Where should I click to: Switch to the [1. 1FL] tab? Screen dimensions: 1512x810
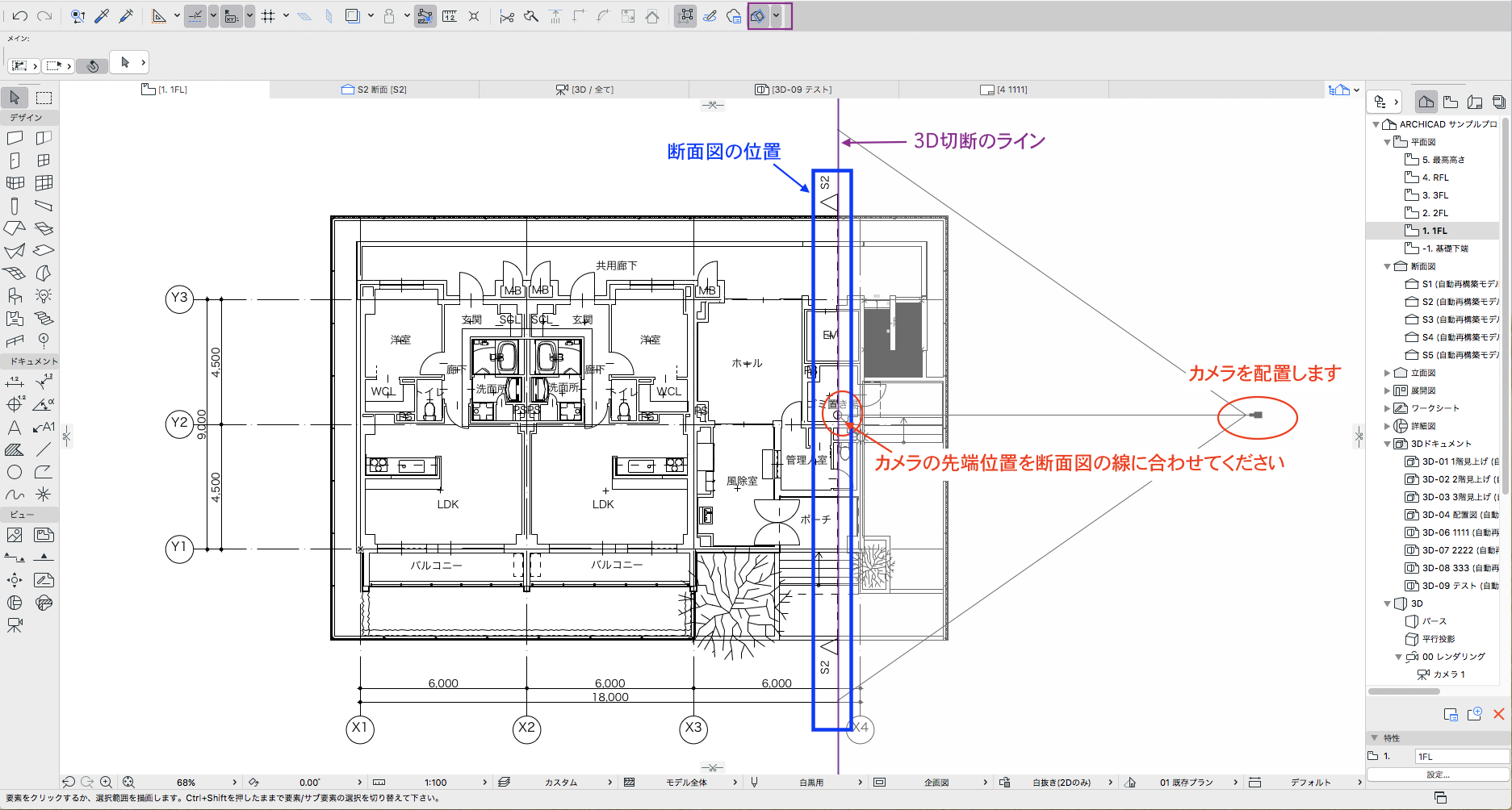coord(165,90)
